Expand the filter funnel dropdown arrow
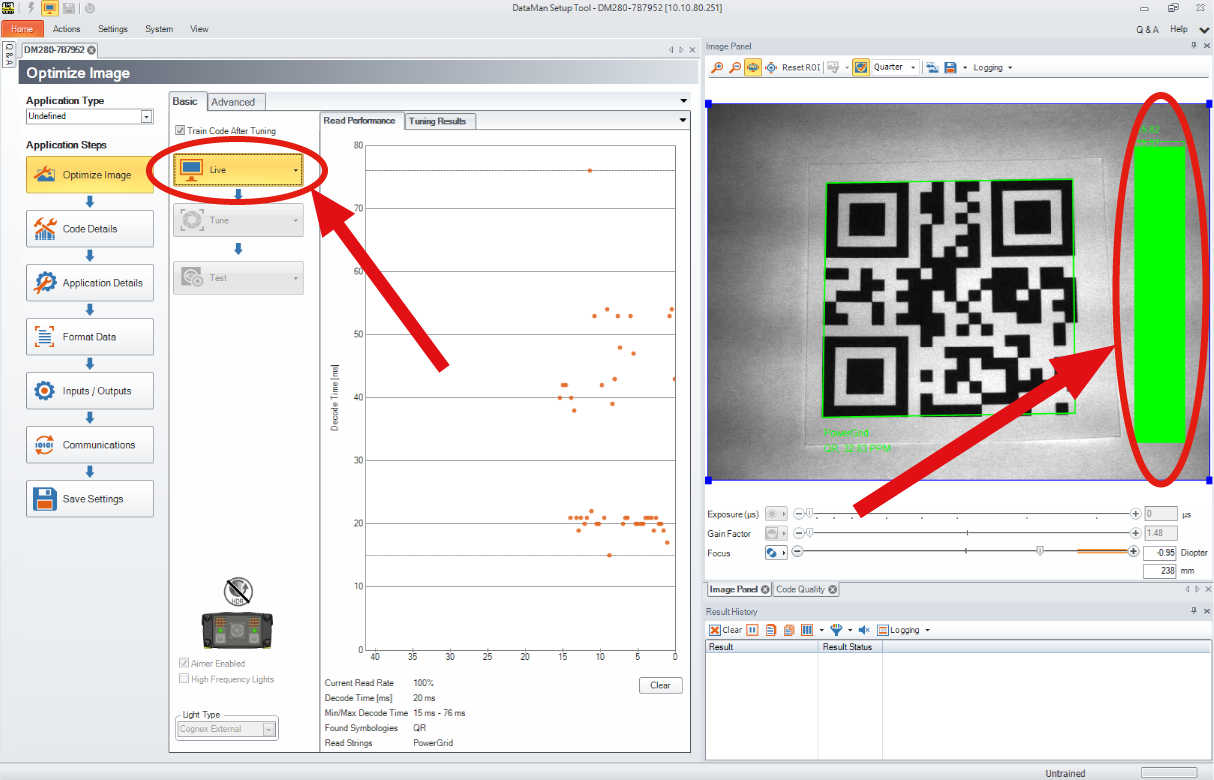Image resolution: width=1214 pixels, height=780 pixels. 849,631
